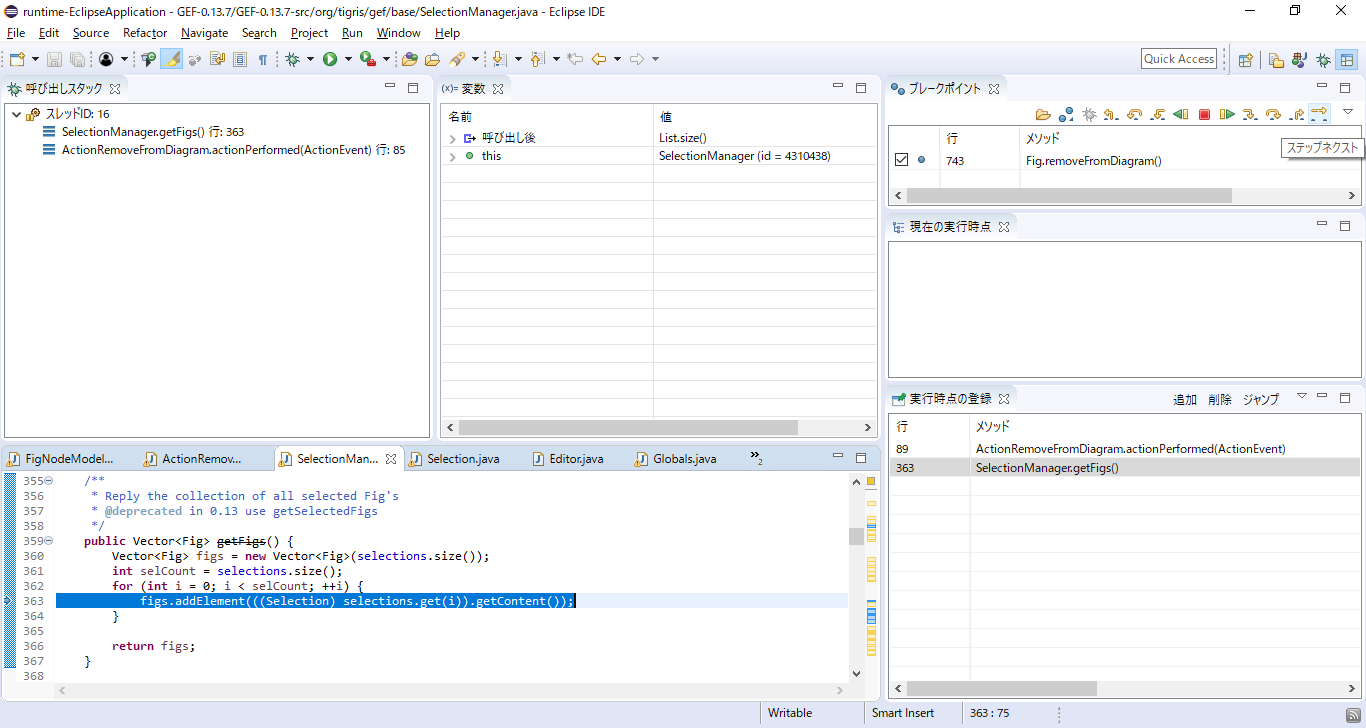Click Fig.removeFromDiagram() breakpoint method cell

click(x=1094, y=160)
